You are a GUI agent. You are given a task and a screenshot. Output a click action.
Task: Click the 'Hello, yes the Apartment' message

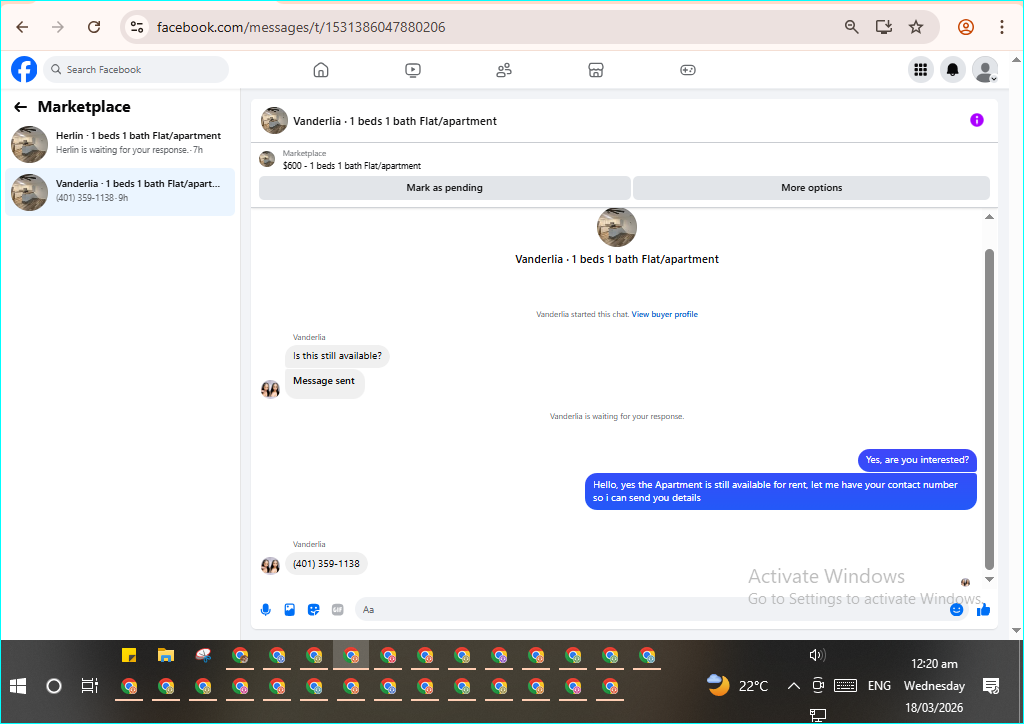[780, 492]
